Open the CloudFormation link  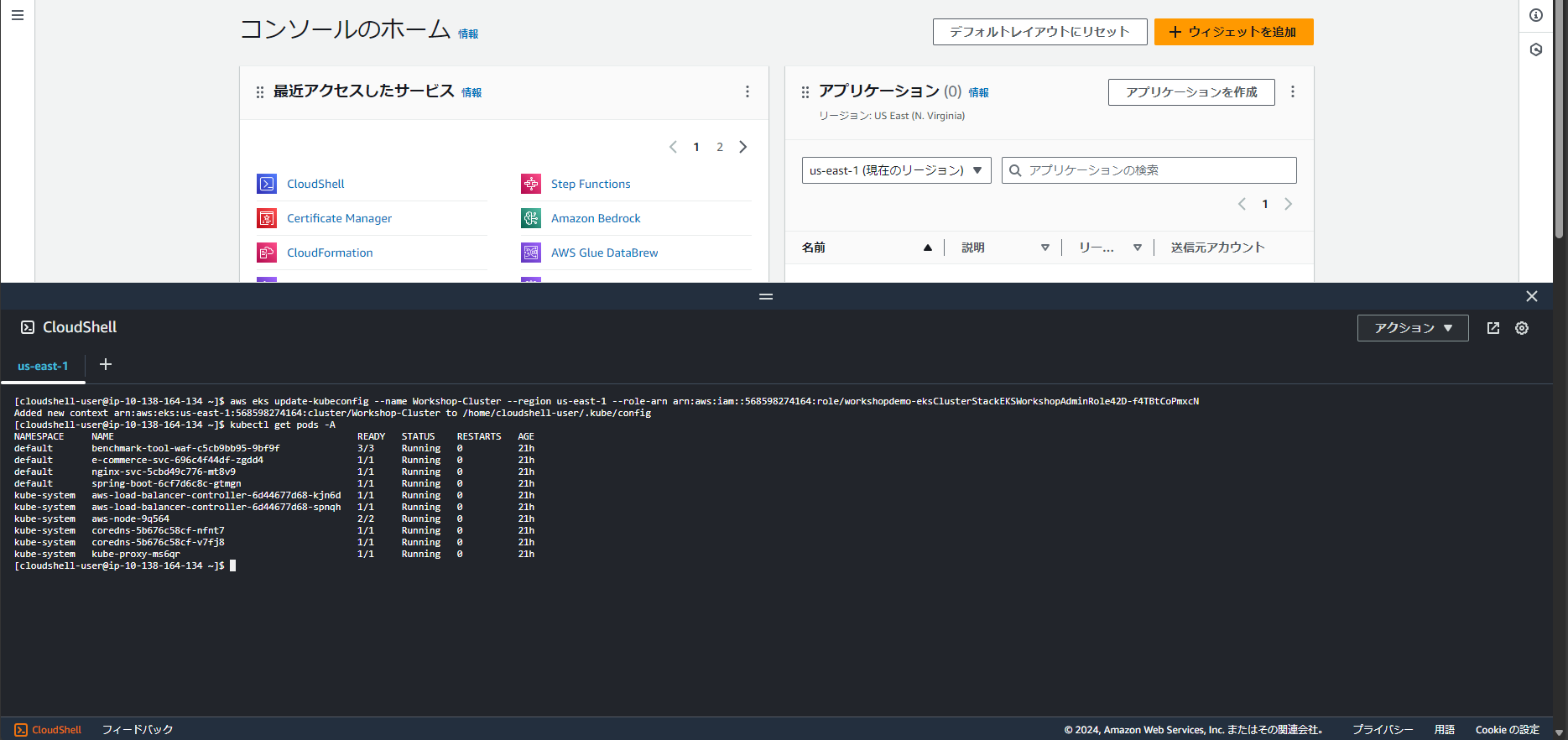click(330, 253)
